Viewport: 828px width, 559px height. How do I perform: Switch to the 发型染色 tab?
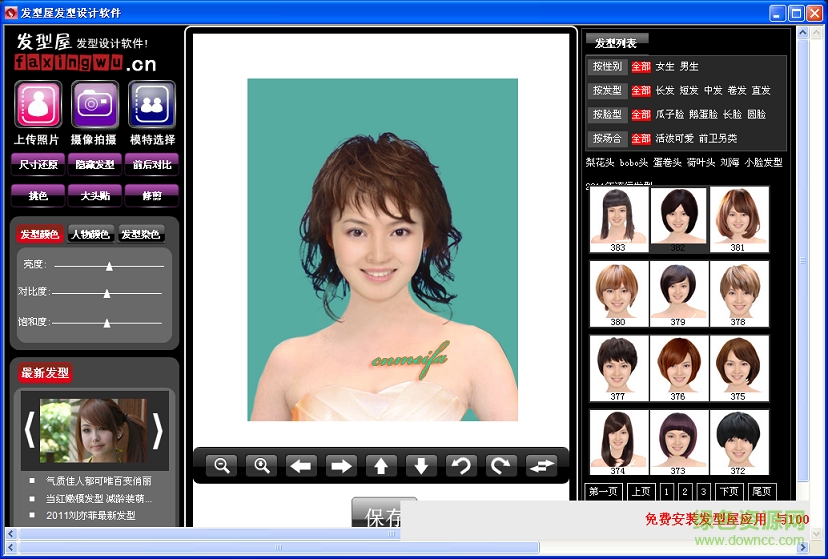[141, 235]
